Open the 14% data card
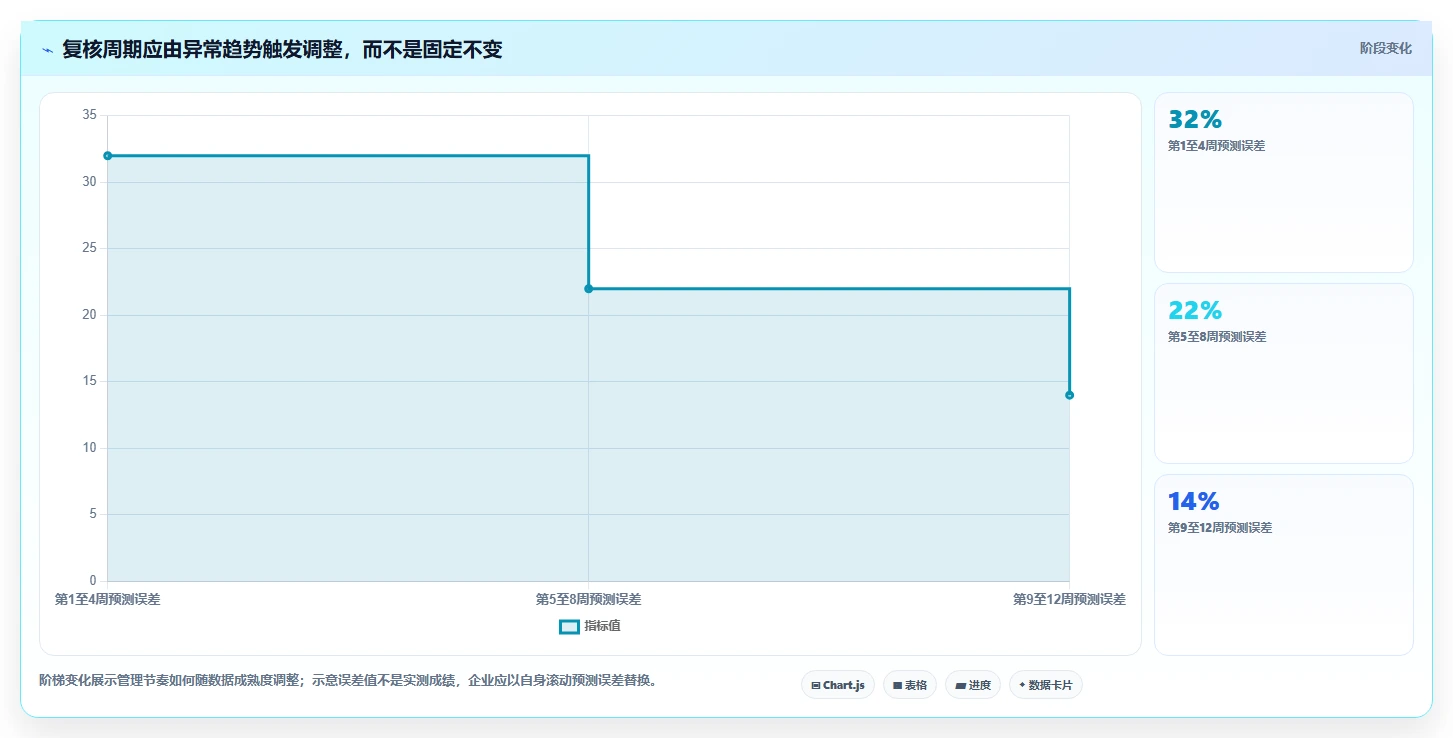Image resolution: width=1453 pixels, height=738 pixels. pyautogui.click(x=1284, y=565)
